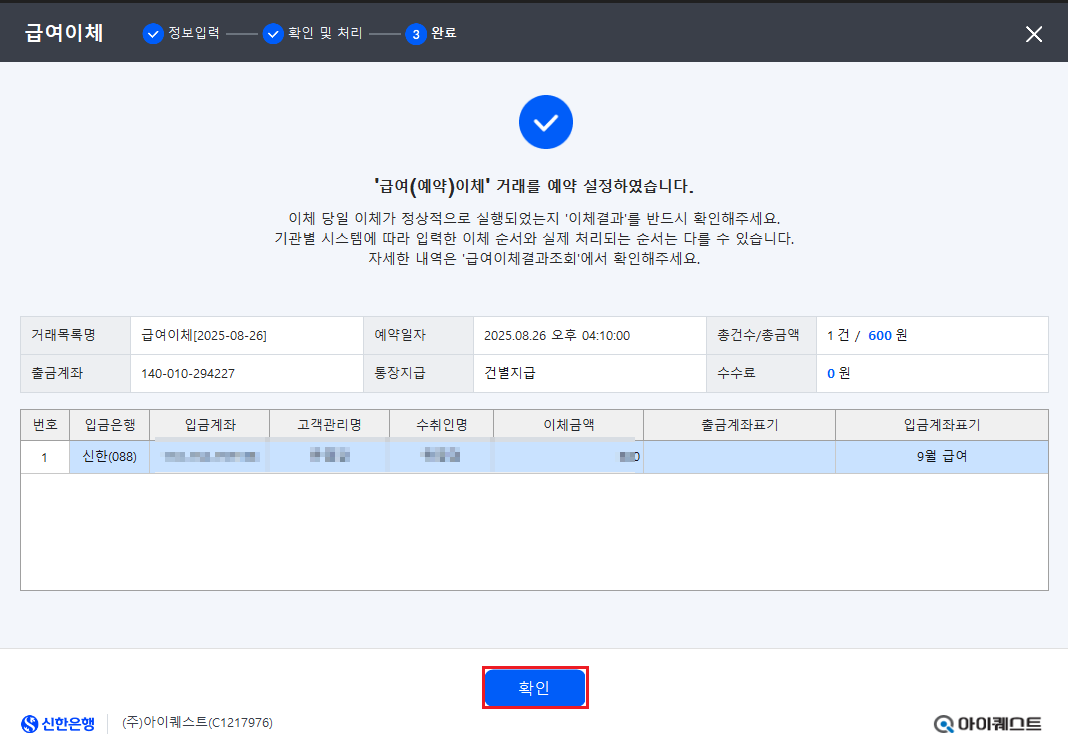Click the 아이퀘스트 logo at bottom right
Viewport: 1068px width, 746px height.
click(987, 724)
